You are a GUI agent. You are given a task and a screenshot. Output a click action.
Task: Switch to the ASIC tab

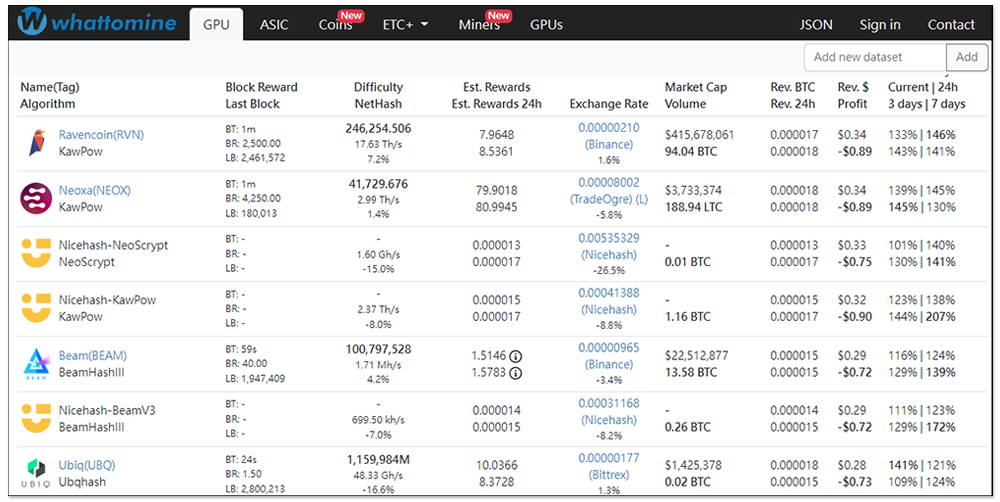pyautogui.click(x=273, y=25)
